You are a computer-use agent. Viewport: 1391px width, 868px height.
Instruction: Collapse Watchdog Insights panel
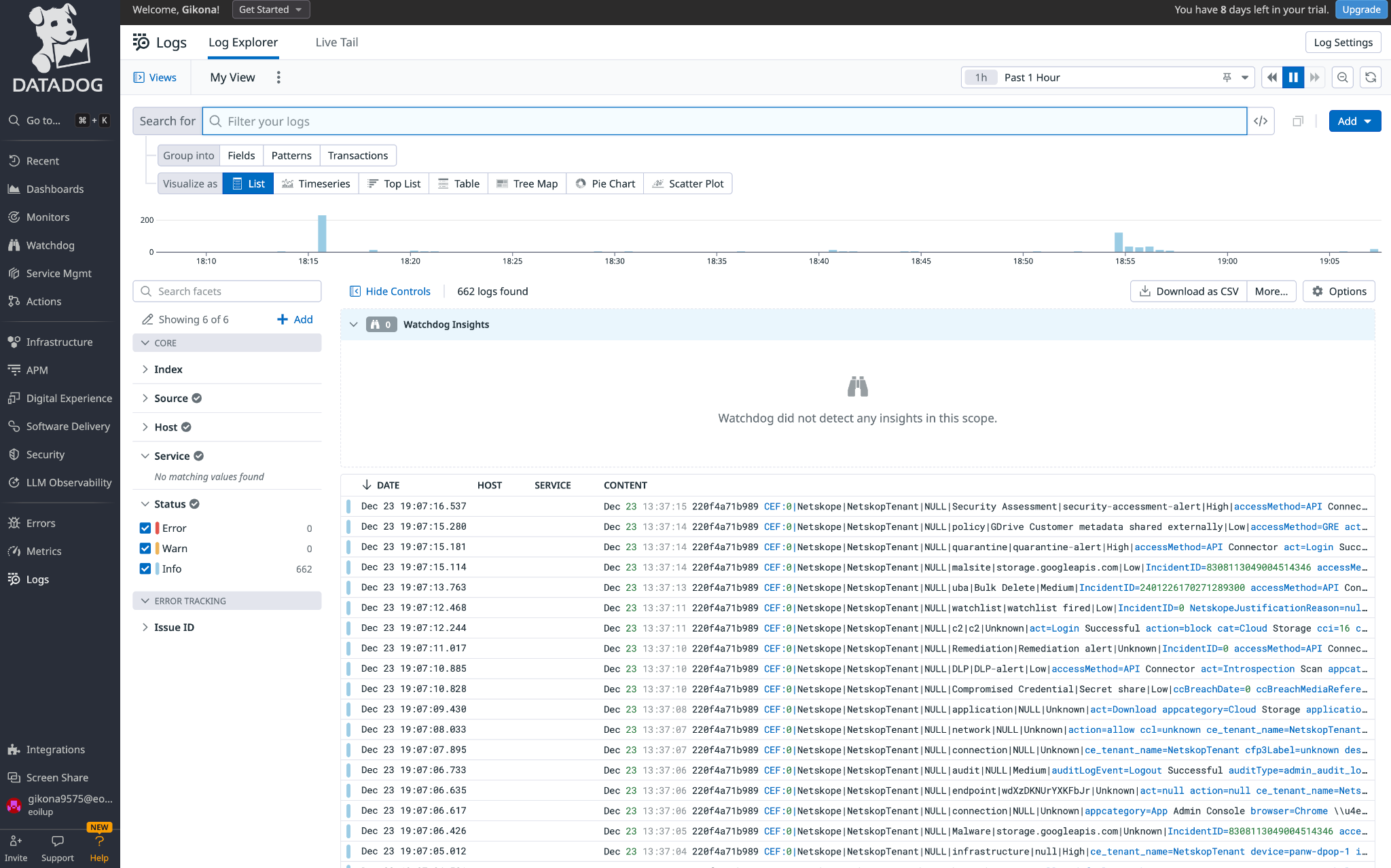(353, 325)
